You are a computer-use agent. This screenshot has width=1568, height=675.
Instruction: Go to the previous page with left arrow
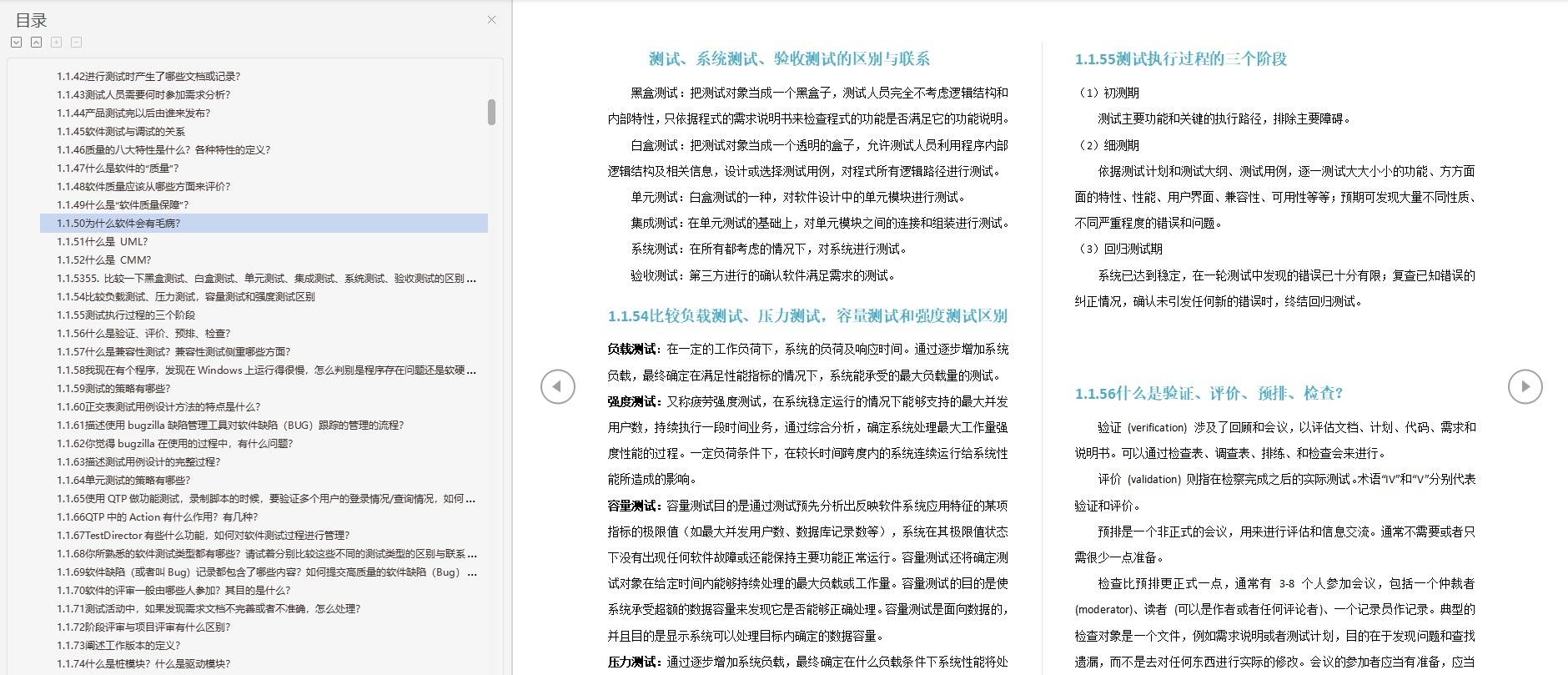pos(558,386)
